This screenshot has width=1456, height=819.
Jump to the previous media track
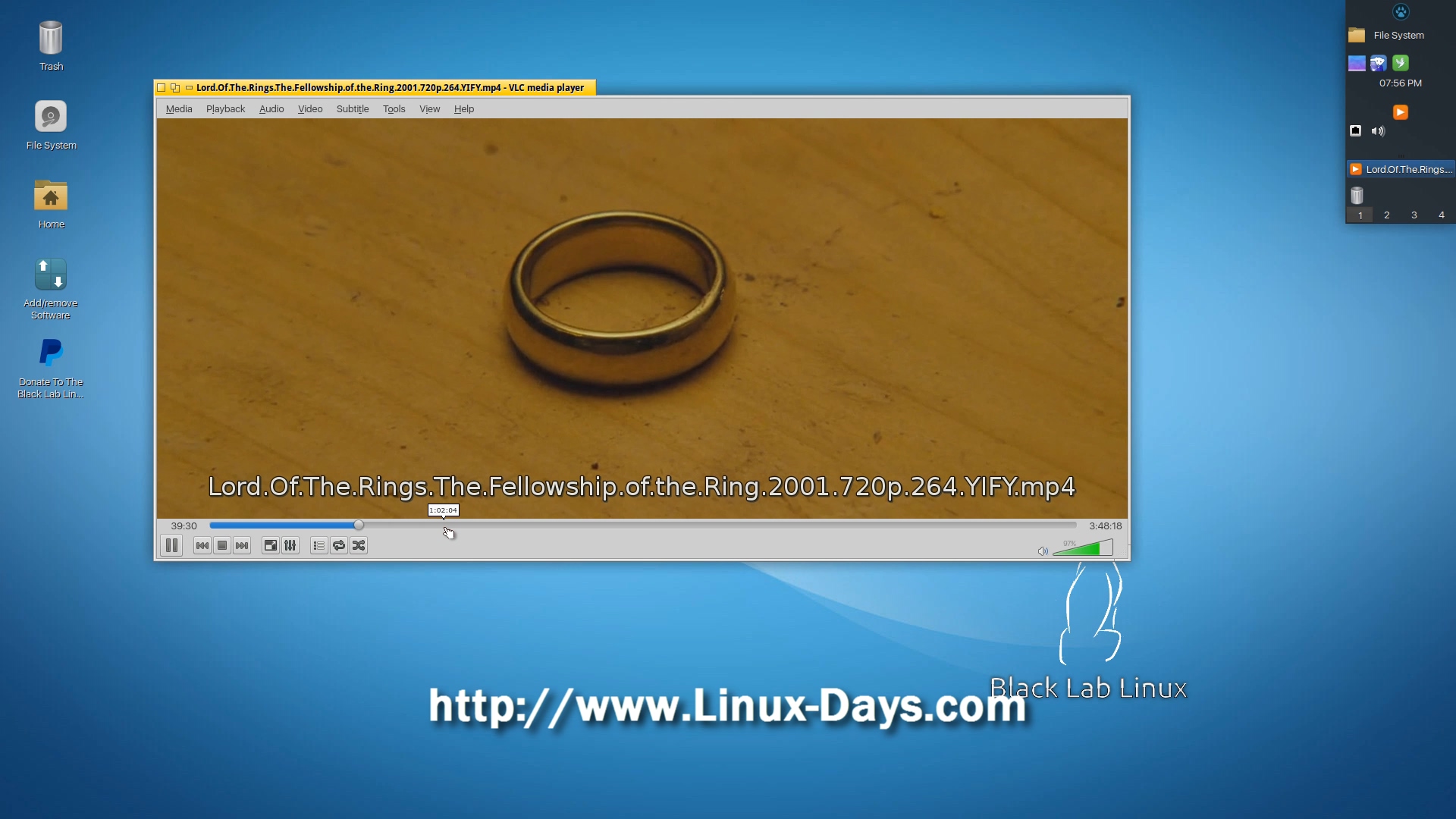pos(202,545)
